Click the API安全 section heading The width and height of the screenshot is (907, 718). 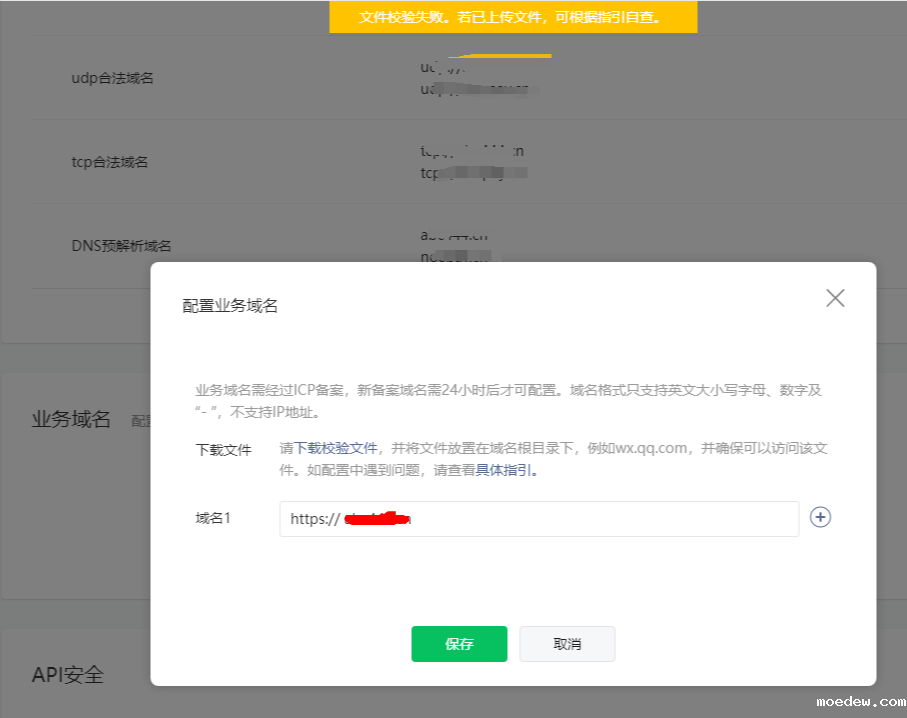[x=68, y=675]
